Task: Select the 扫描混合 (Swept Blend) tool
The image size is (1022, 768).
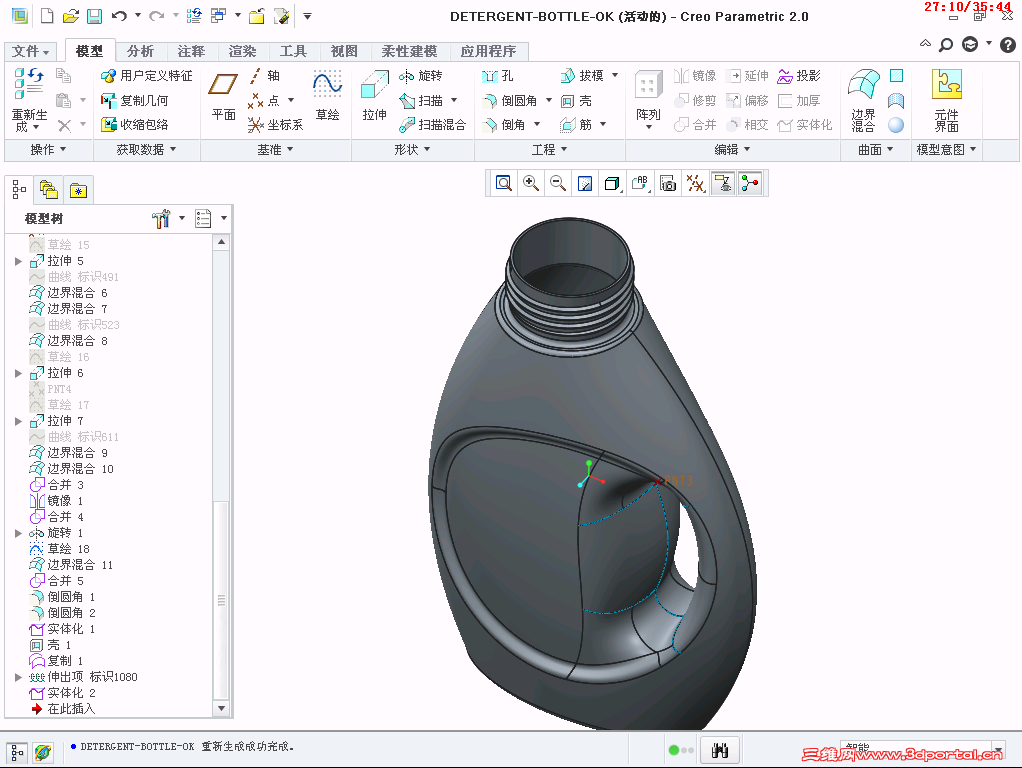Action: tap(433, 125)
